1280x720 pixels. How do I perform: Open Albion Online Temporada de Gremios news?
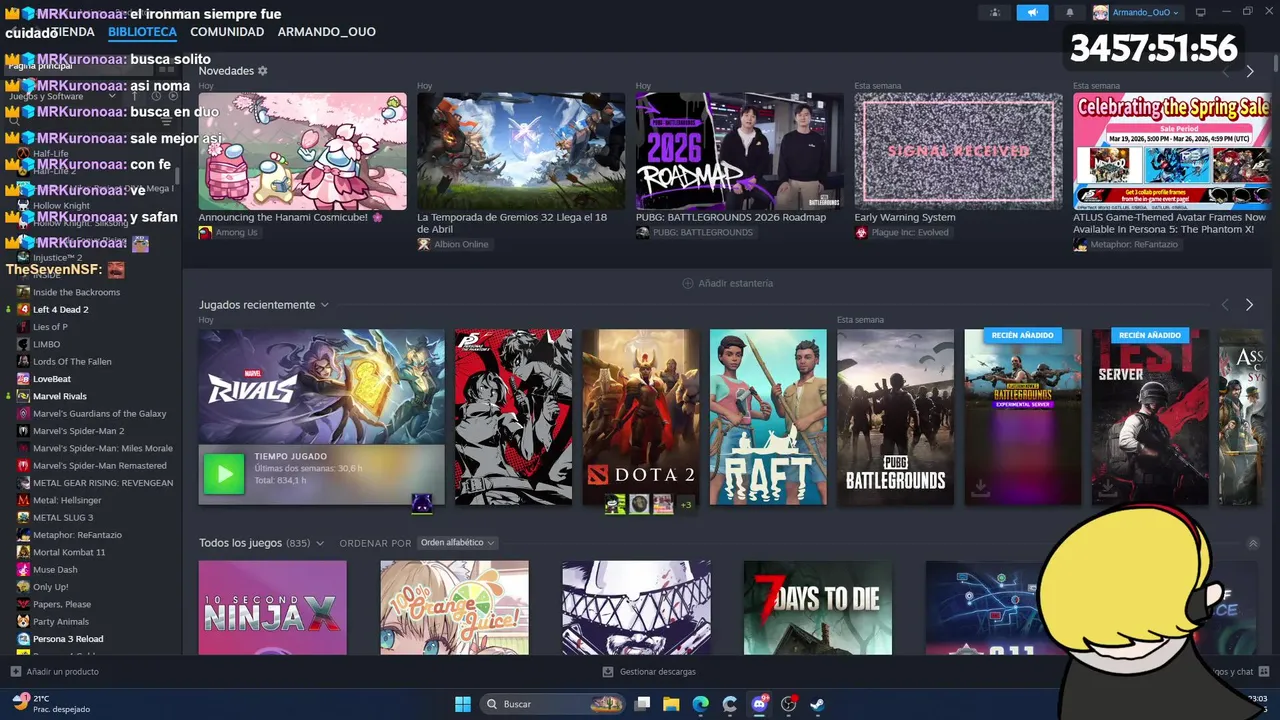[521, 151]
